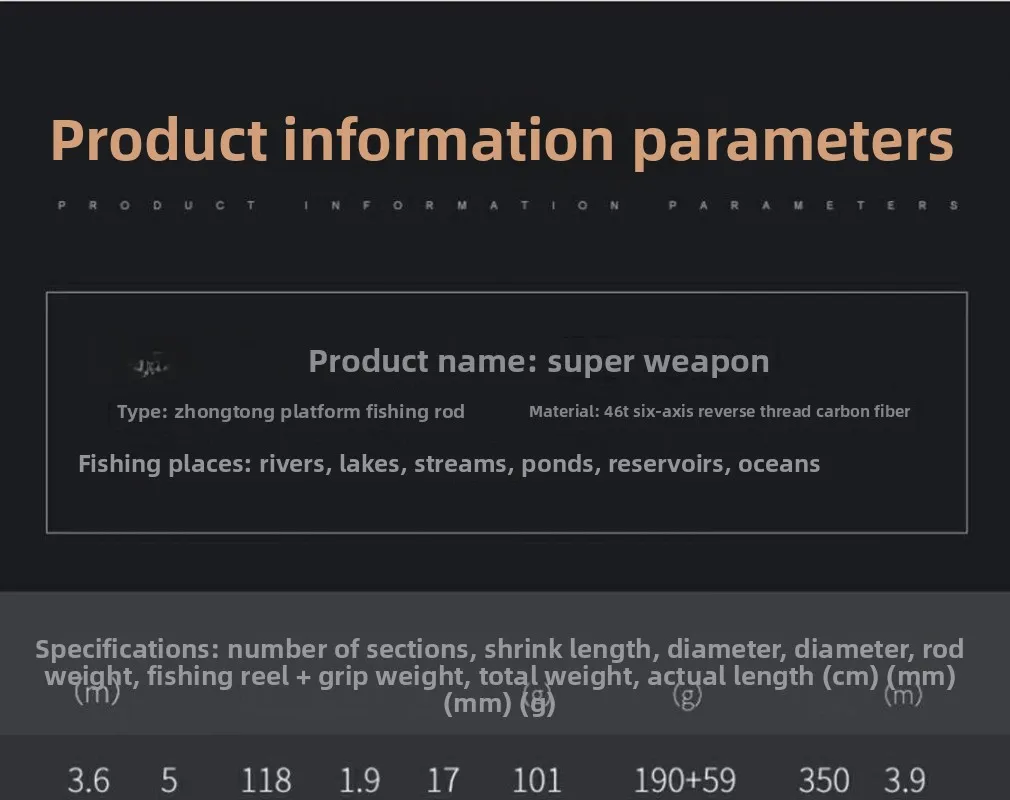Click the "Product information parameters" heading
The image size is (1010, 800).
coord(502,140)
